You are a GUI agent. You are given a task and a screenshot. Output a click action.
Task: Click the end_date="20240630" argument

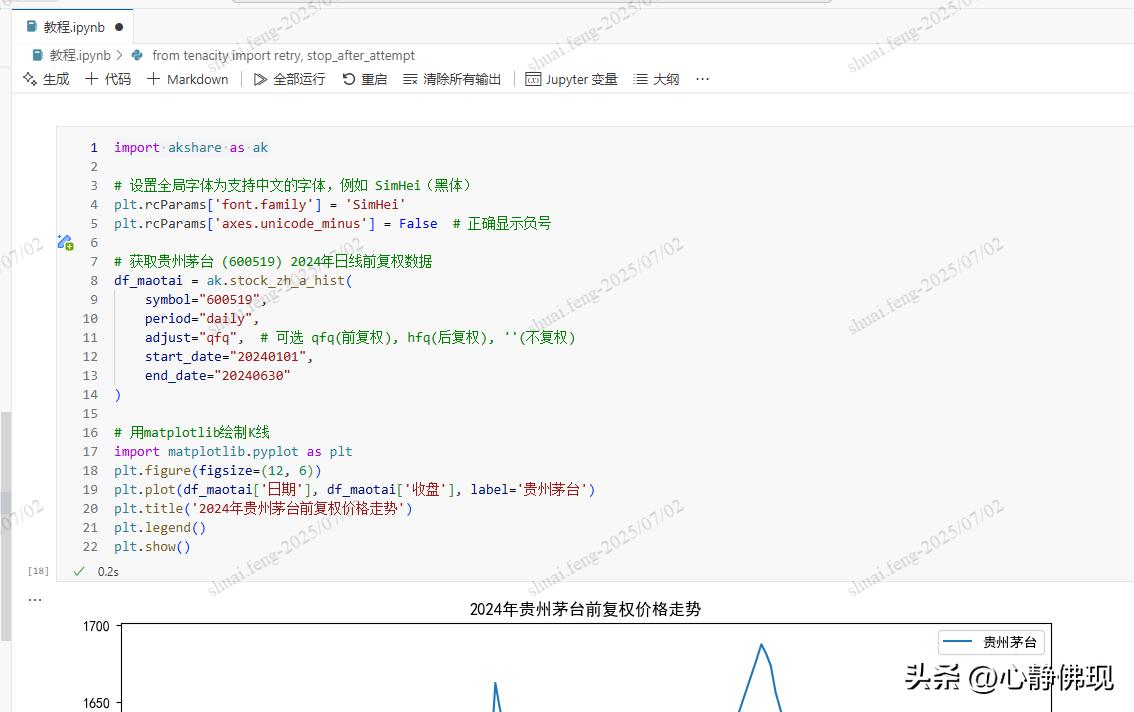tap(217, 376)
